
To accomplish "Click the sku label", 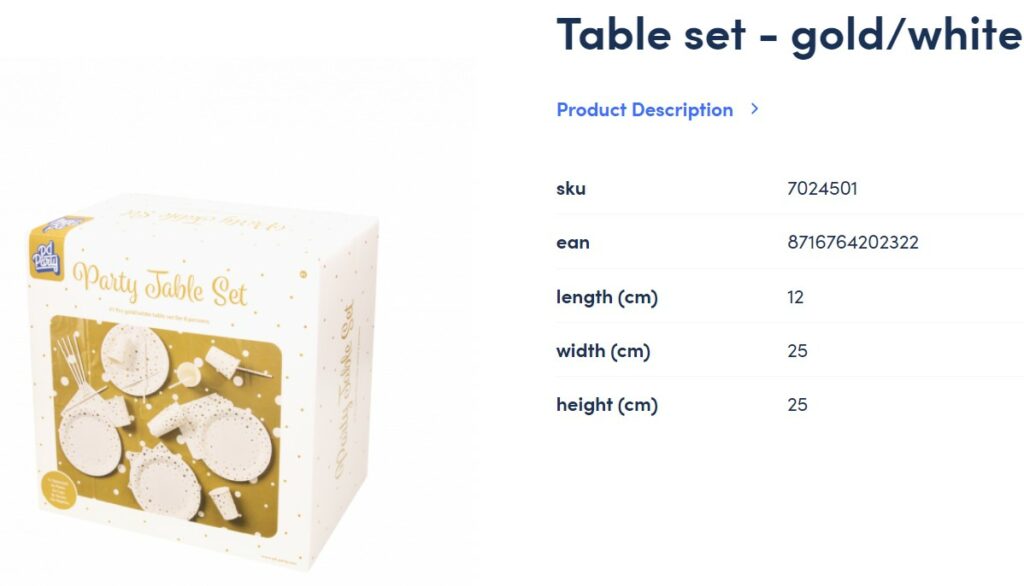I will tap(571, 189).
